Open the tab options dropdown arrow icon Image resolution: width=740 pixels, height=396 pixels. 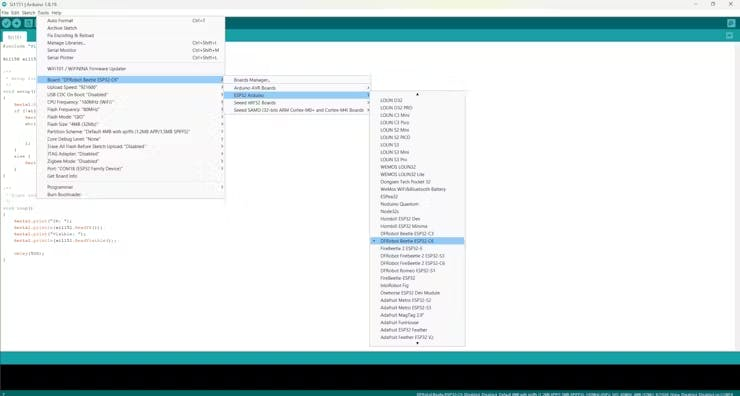(730, 36)
